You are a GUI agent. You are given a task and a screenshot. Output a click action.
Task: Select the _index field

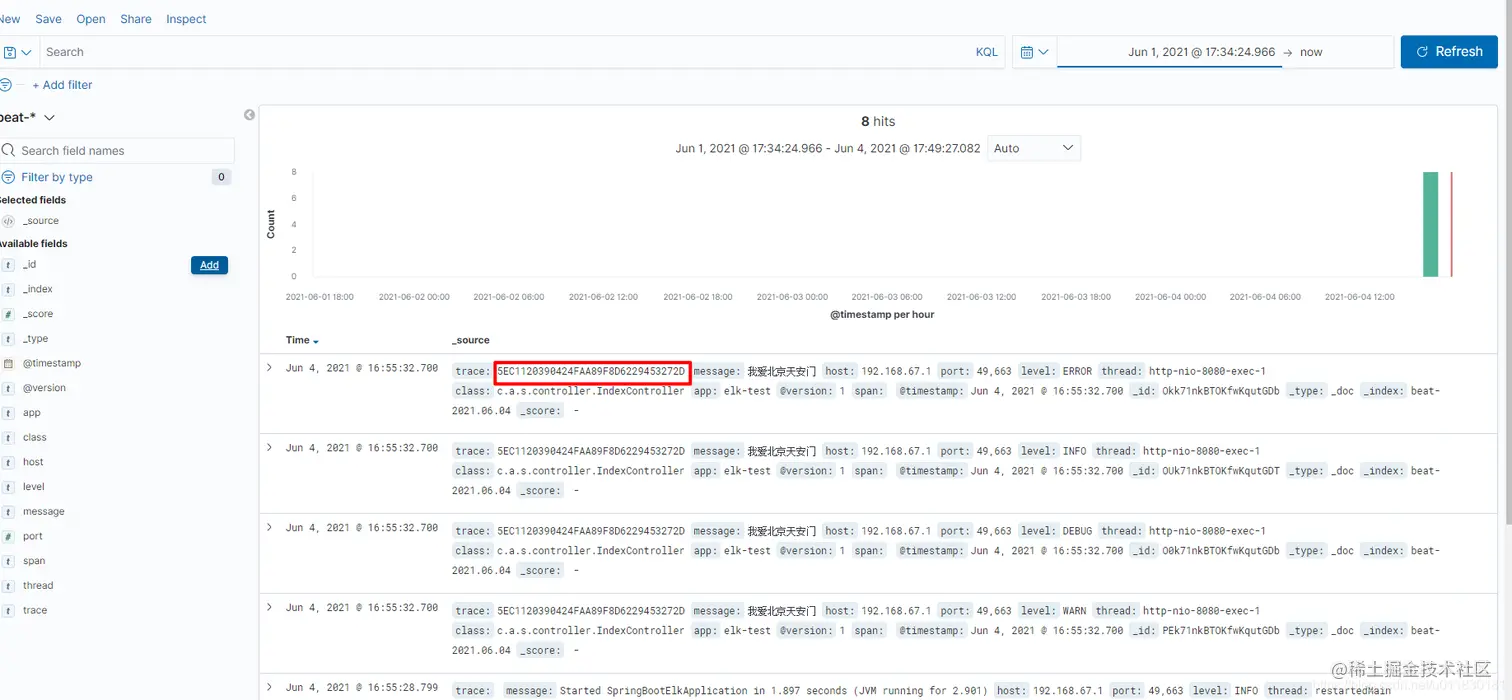(38, 289)
